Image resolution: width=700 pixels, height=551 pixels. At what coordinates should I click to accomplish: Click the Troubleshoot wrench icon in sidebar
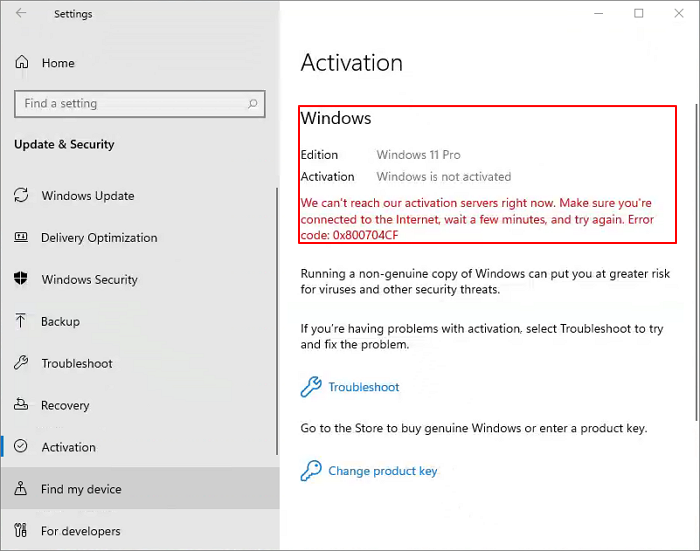point(21,364)
